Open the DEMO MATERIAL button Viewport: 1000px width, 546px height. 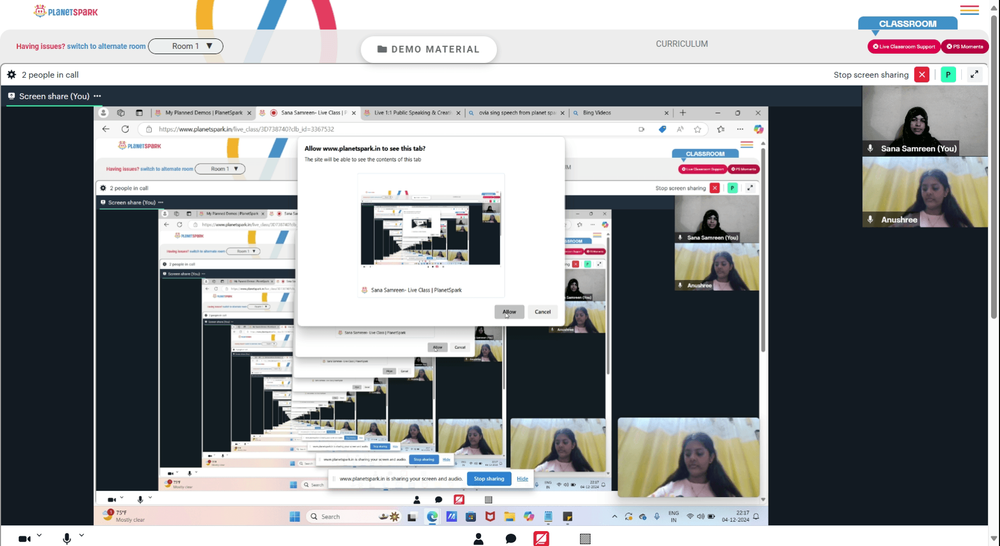[429, 49]
